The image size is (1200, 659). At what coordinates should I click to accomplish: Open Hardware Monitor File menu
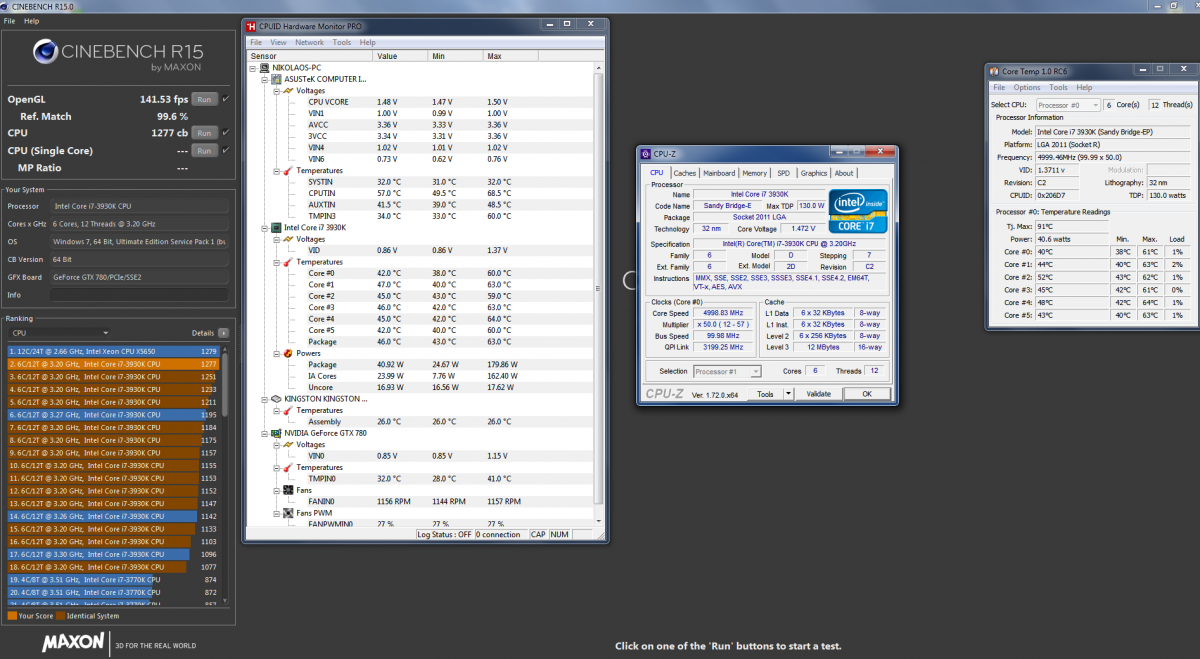pyautogui.click(x=256, y=42)
